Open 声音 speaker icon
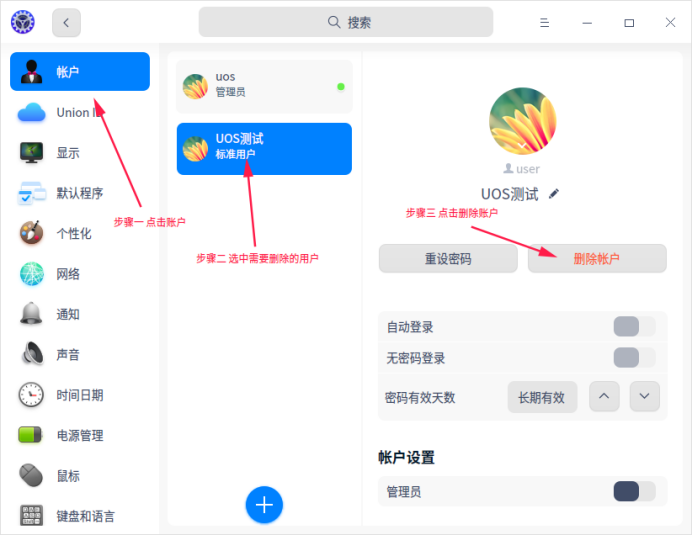 (32, 354)
